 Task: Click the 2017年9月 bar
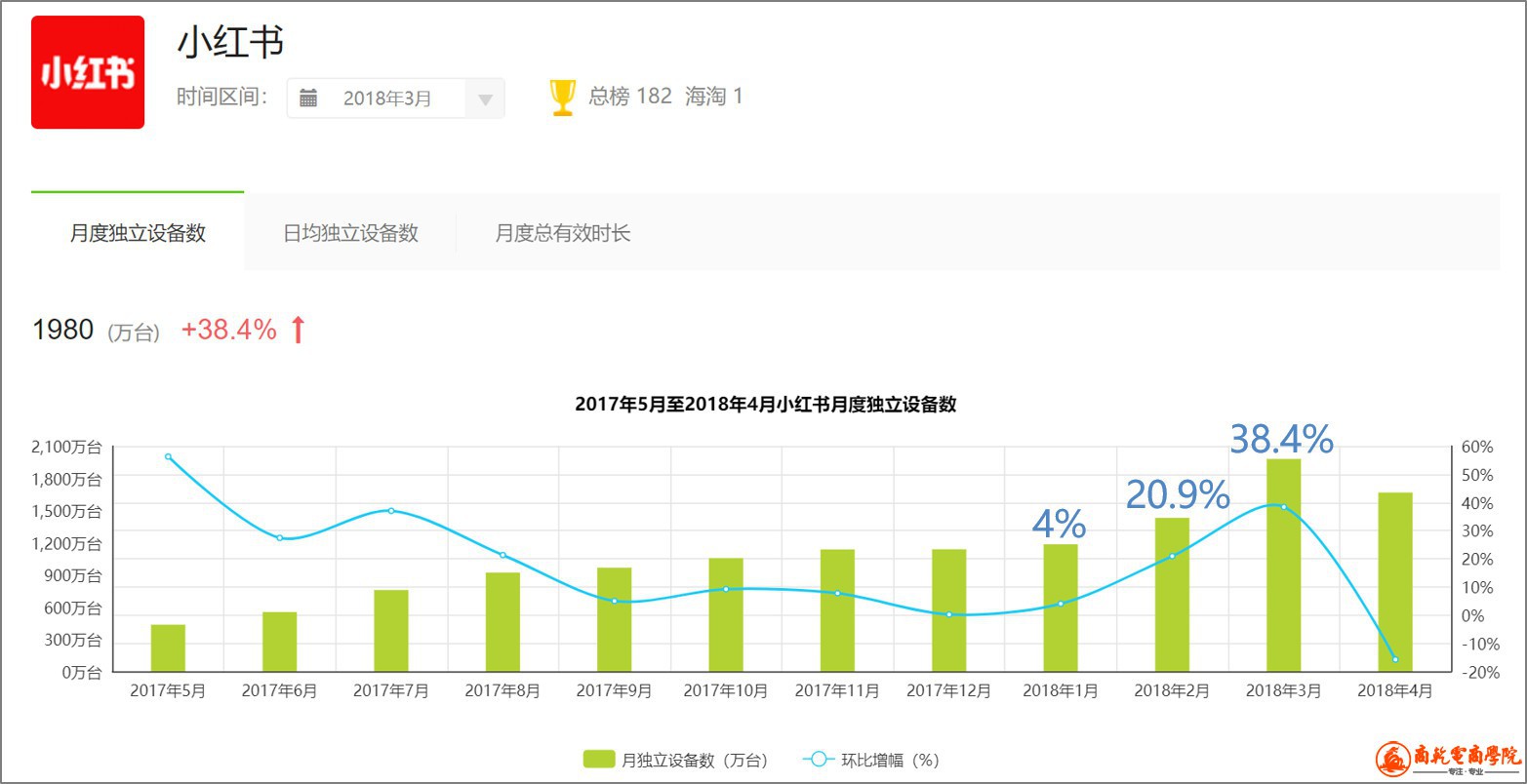[x=615, y=619]
